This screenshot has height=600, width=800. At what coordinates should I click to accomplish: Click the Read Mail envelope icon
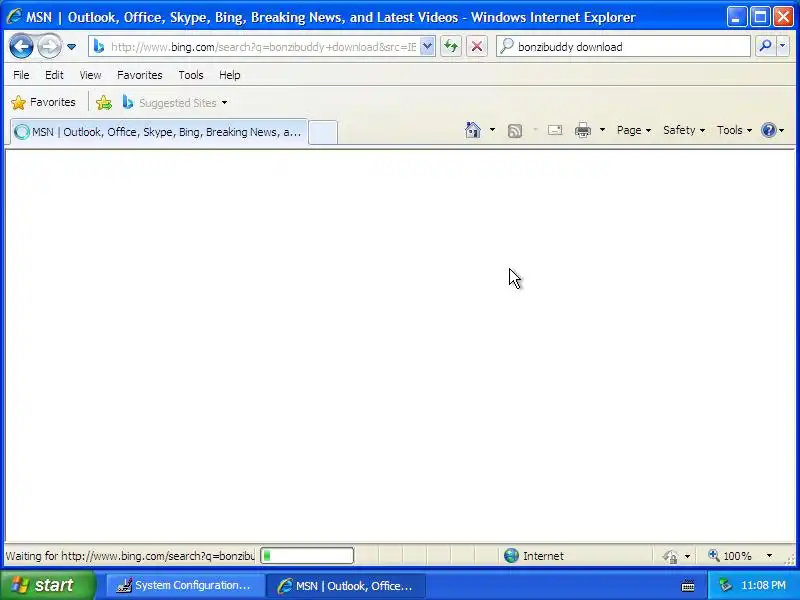tap(555, 131)
